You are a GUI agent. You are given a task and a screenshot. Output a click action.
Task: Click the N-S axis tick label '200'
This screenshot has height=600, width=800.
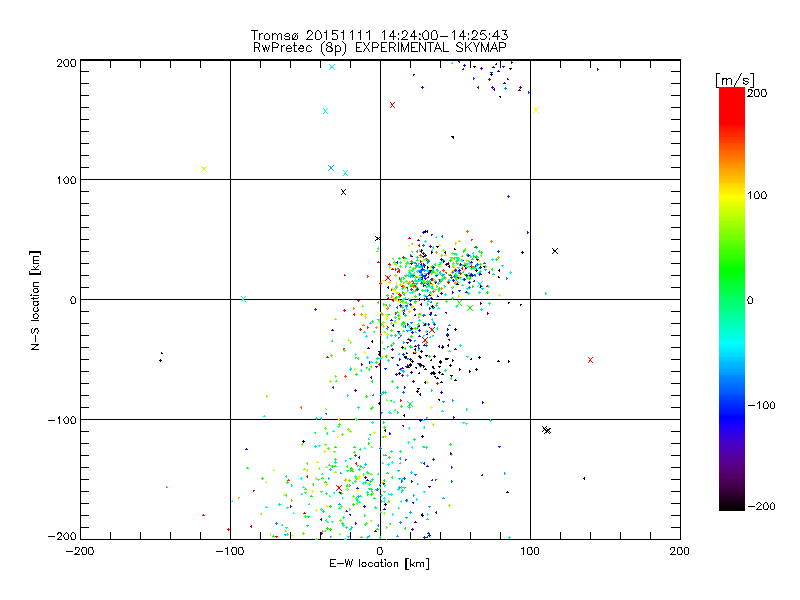pos(66,63)
